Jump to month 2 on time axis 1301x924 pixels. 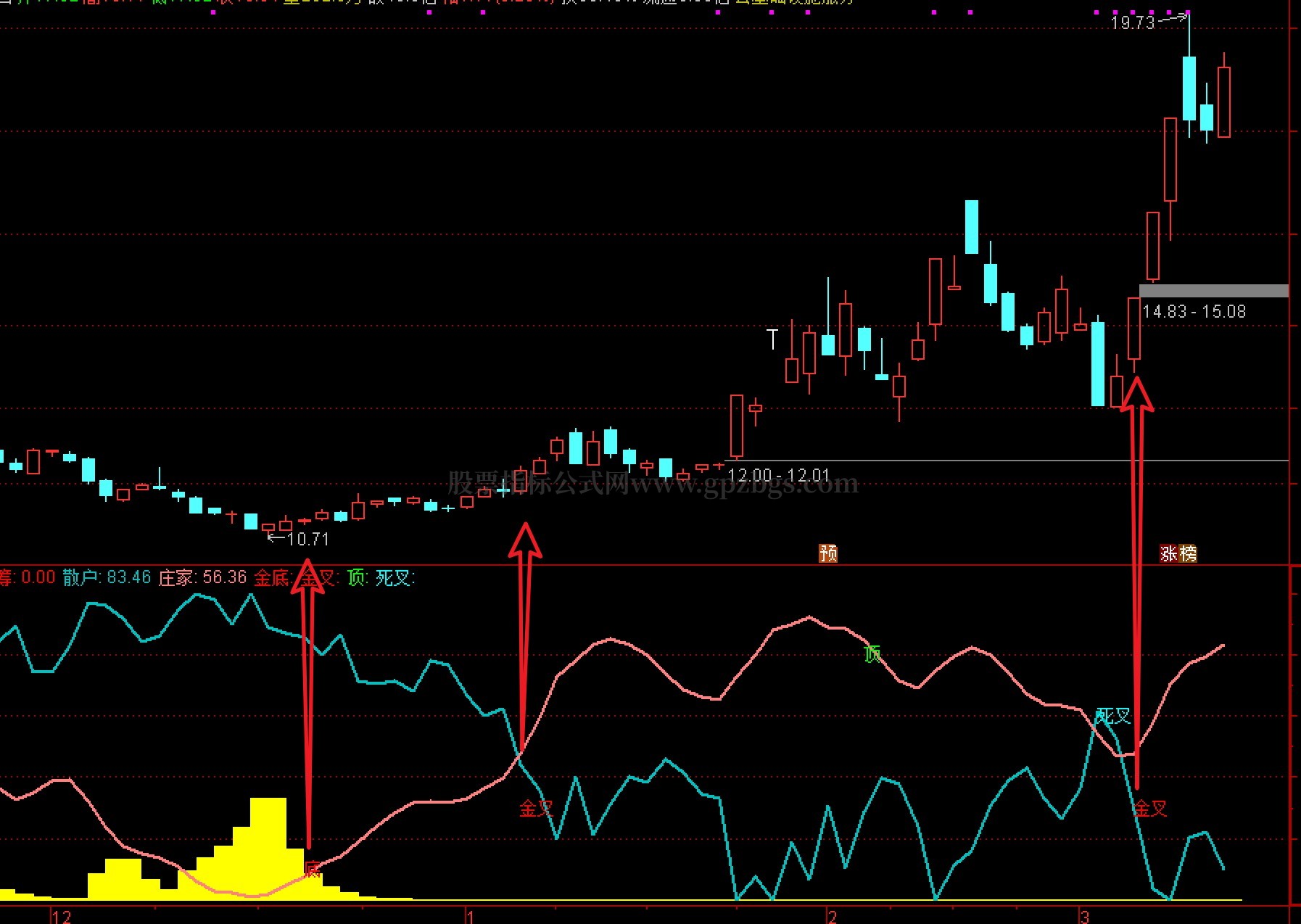coord(832,916)
